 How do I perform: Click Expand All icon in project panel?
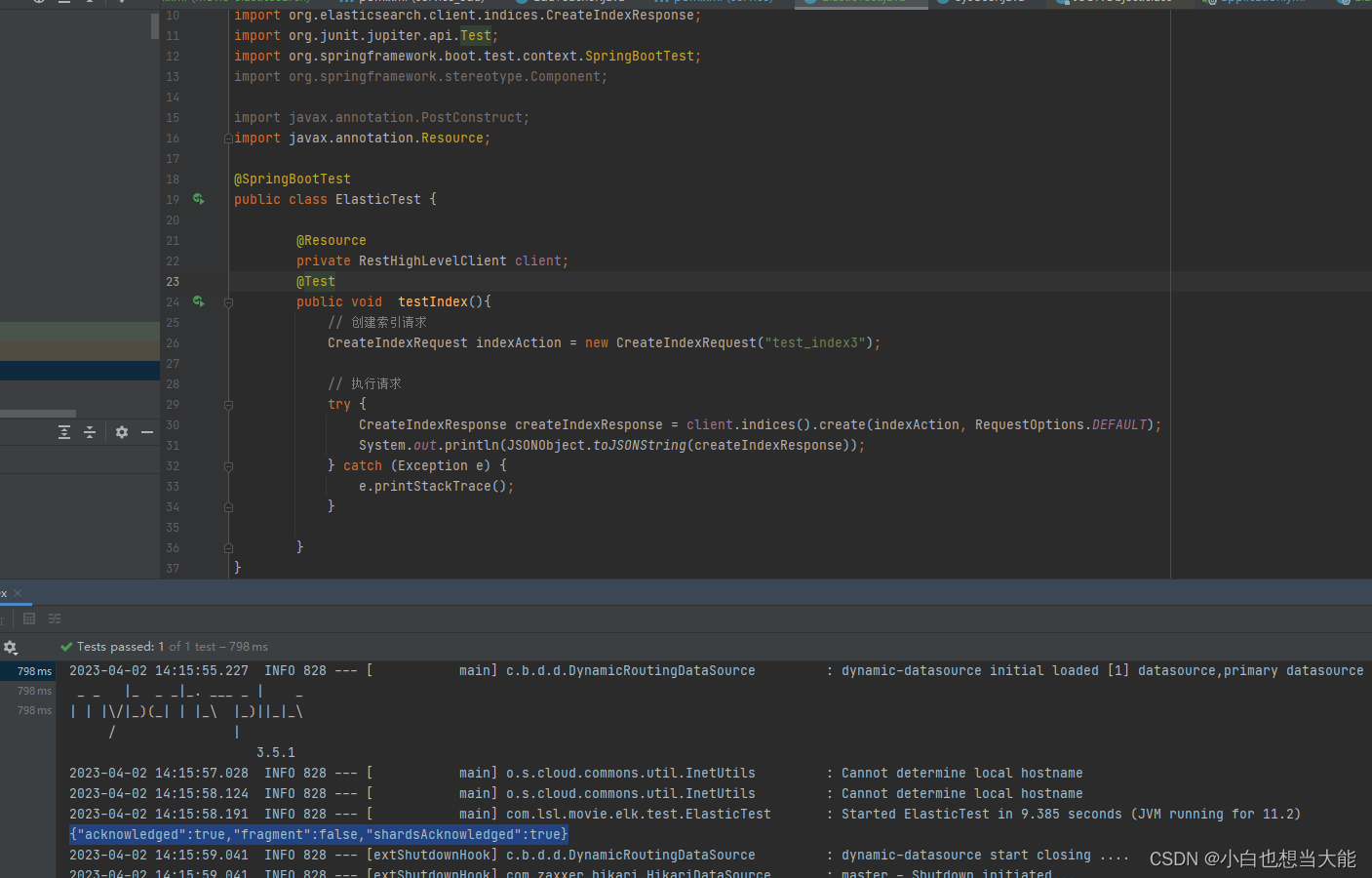coord(64,432)
